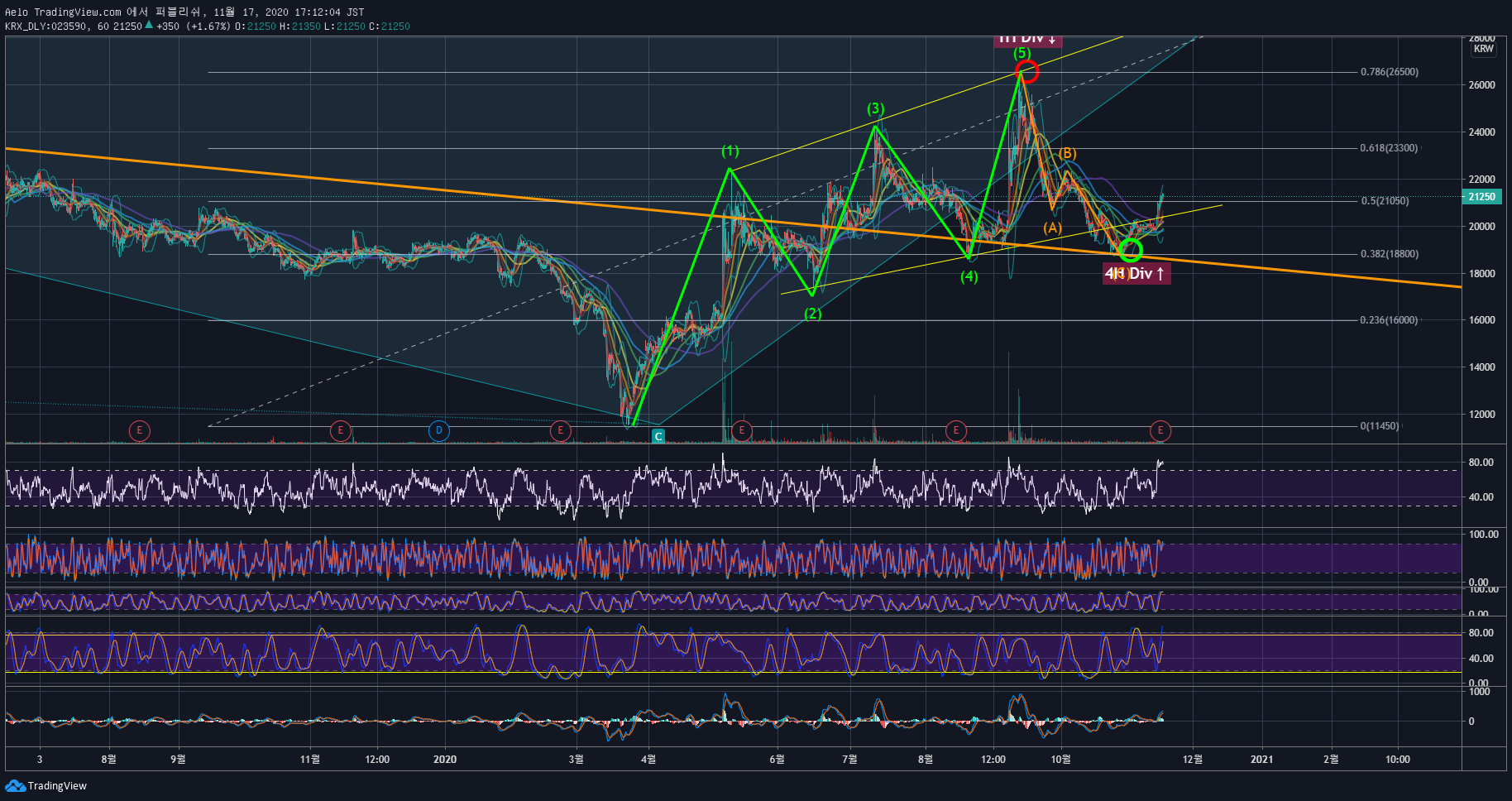Click 9월 on the time axis
Viewport: 1512px width, 801px height.
point(178,760)
